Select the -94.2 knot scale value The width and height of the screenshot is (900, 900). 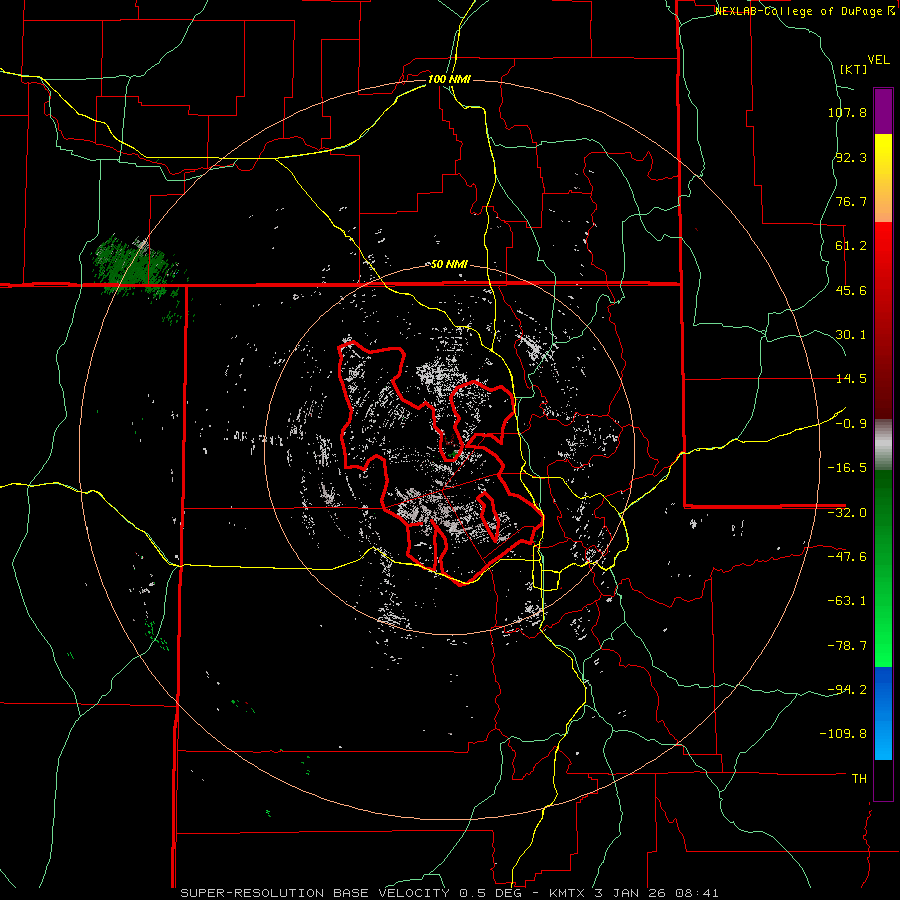click(x=847, y=690)
